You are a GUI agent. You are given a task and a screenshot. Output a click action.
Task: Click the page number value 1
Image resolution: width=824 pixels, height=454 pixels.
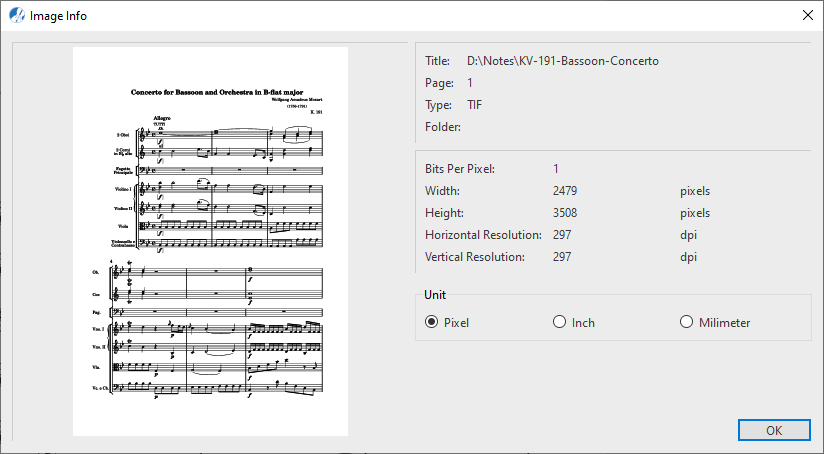coord(470,83)
